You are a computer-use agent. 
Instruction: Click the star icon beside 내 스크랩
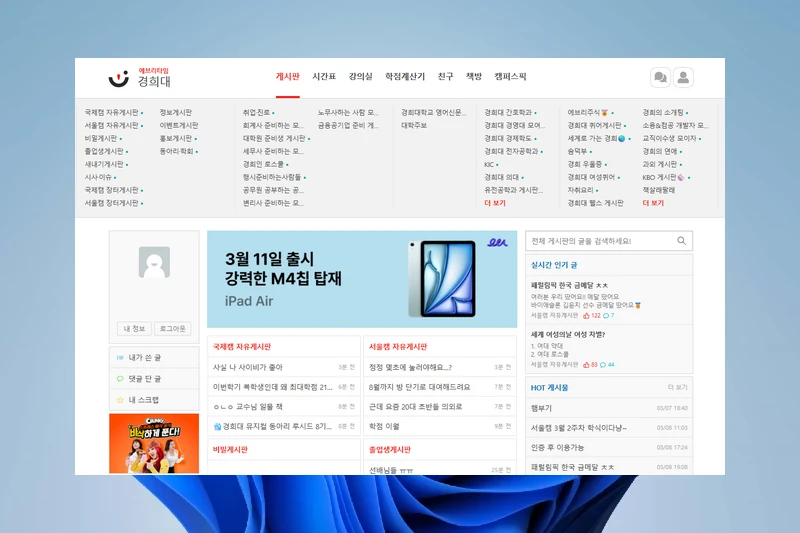(120, 400)
